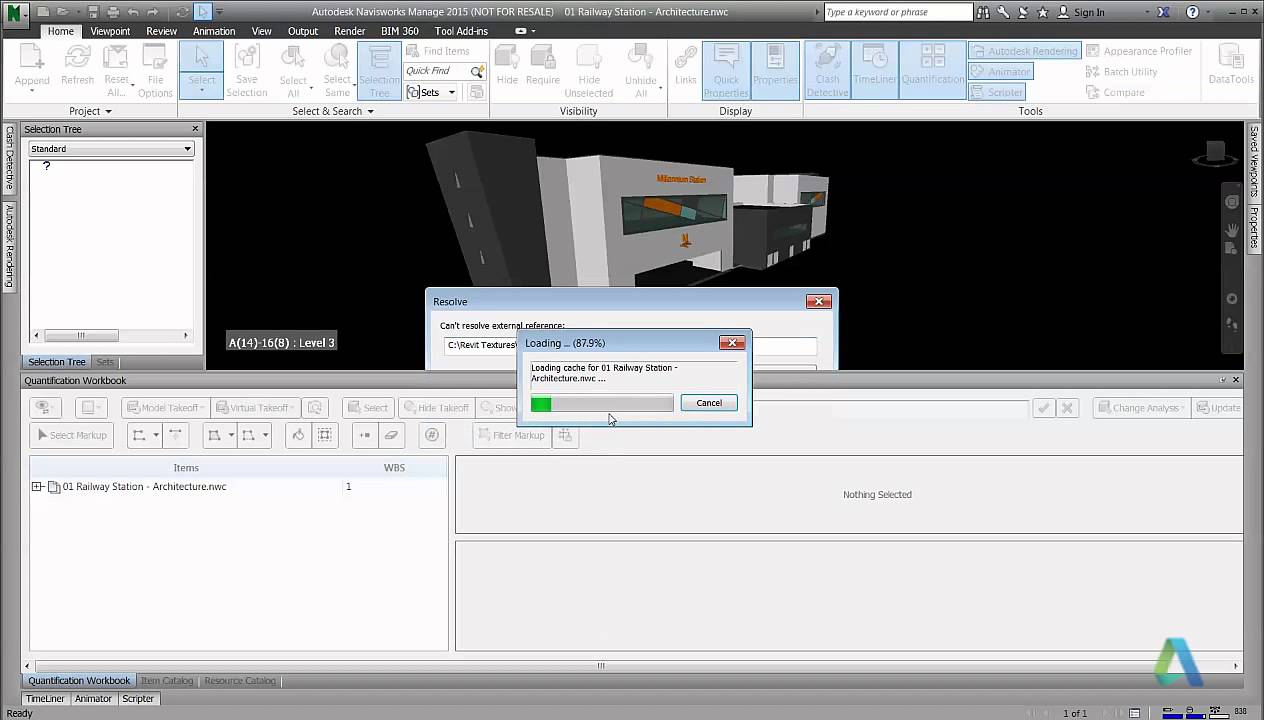Viewport: 1264px width, 720px height.
Task: Cancel the Loading cache dialog
Action: coord(709,403)
